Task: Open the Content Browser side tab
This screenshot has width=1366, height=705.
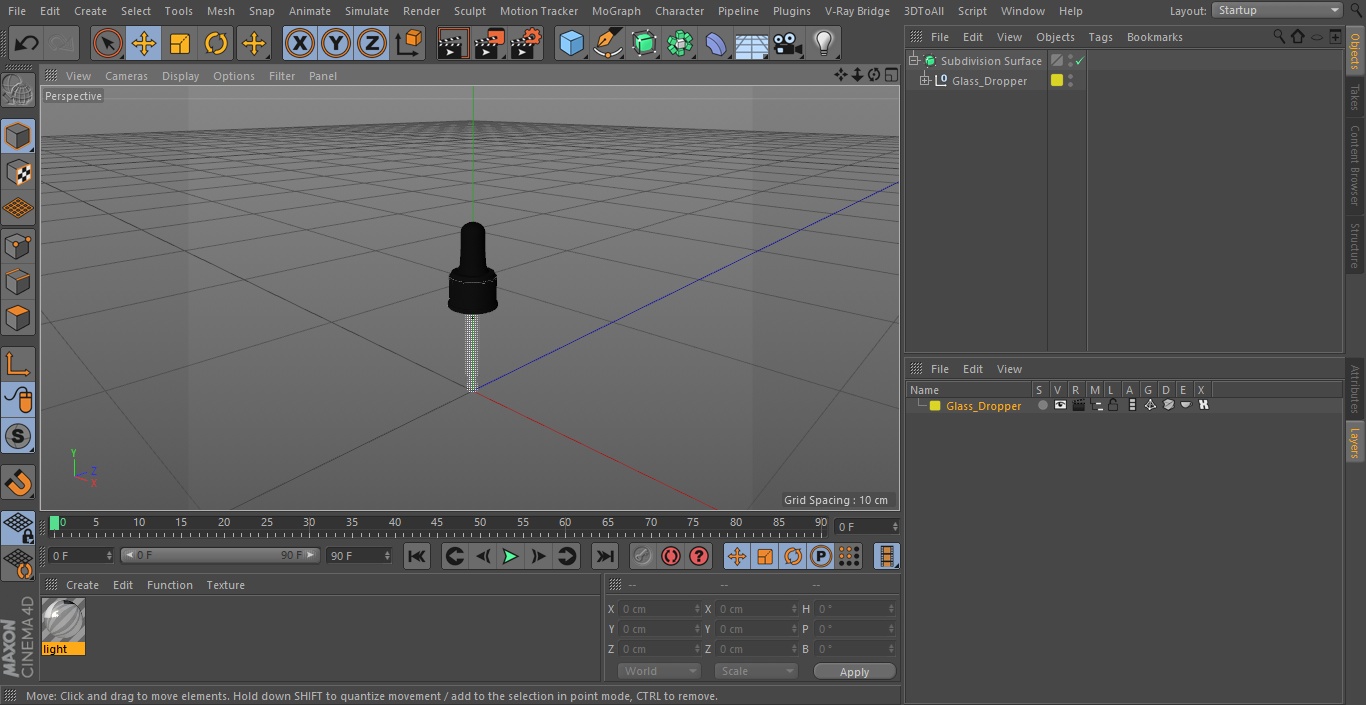Action: point(1355,165)
